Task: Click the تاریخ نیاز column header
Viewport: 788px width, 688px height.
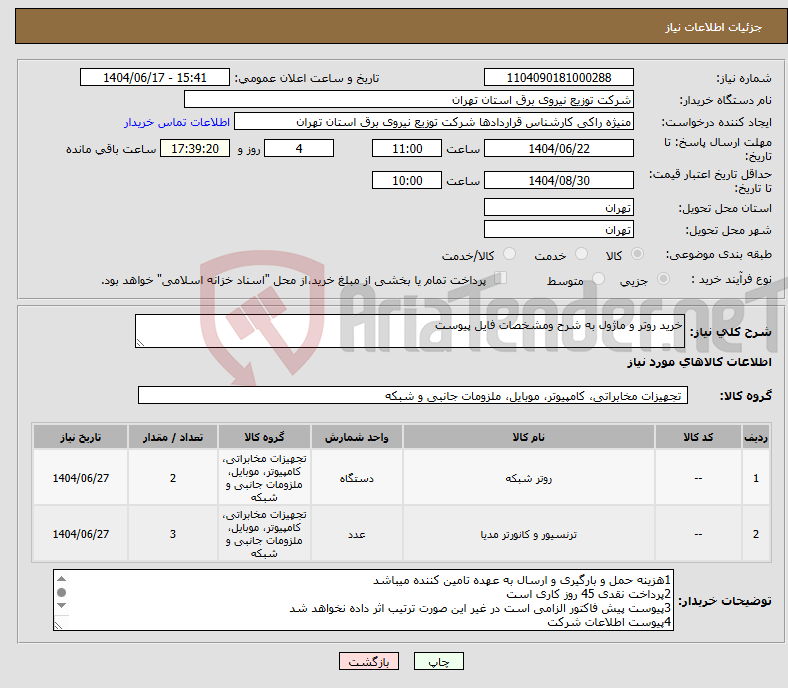Action: point(80,437)
